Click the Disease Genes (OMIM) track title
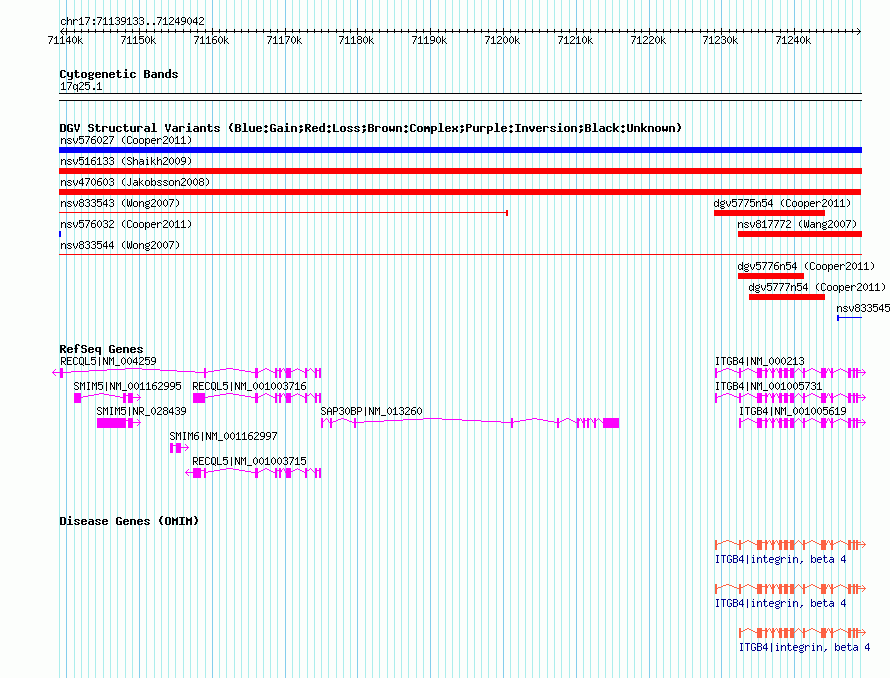 (x=129, y=521)
